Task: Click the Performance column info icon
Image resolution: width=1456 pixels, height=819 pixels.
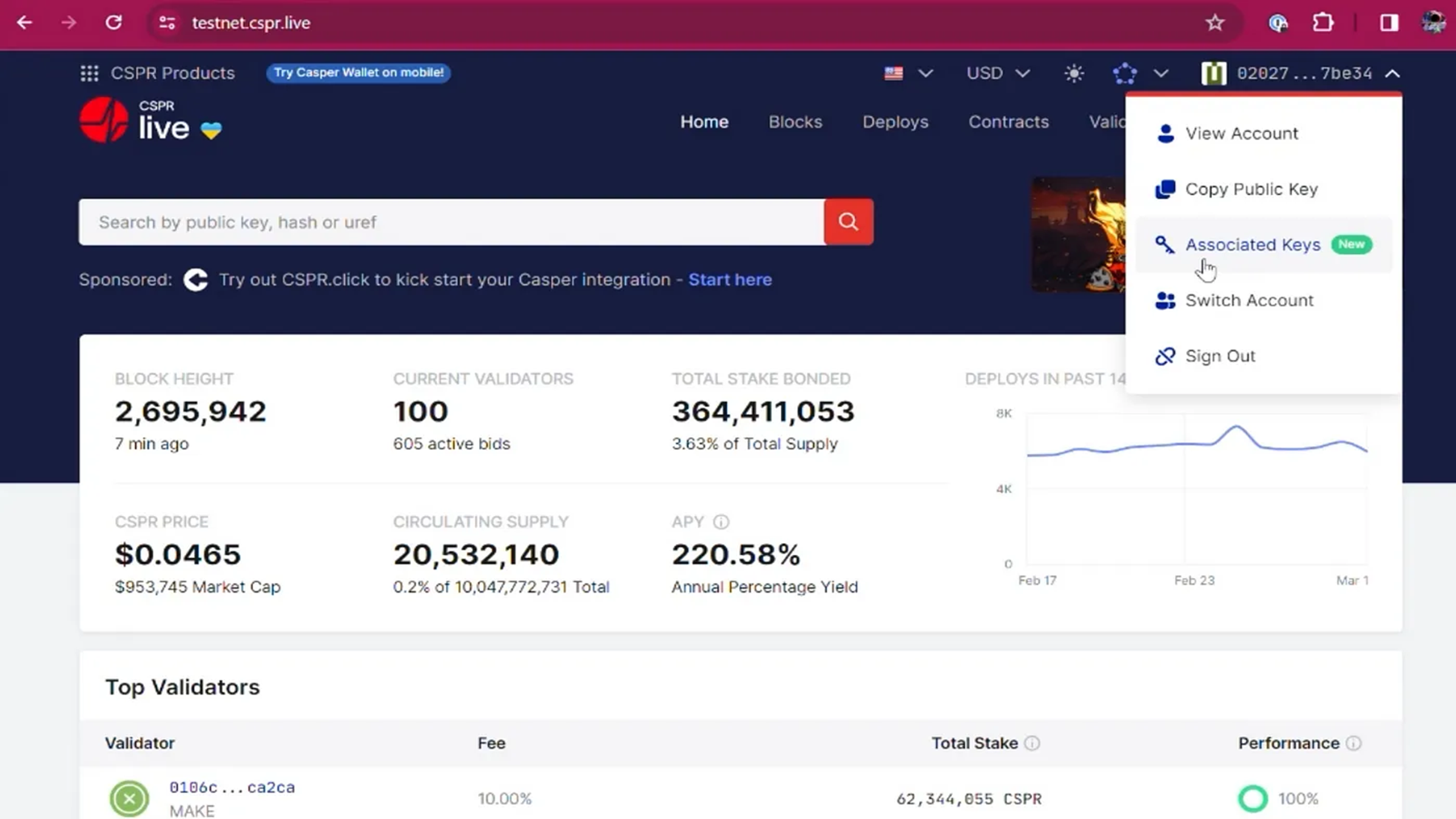Action: click(1353, 743)
